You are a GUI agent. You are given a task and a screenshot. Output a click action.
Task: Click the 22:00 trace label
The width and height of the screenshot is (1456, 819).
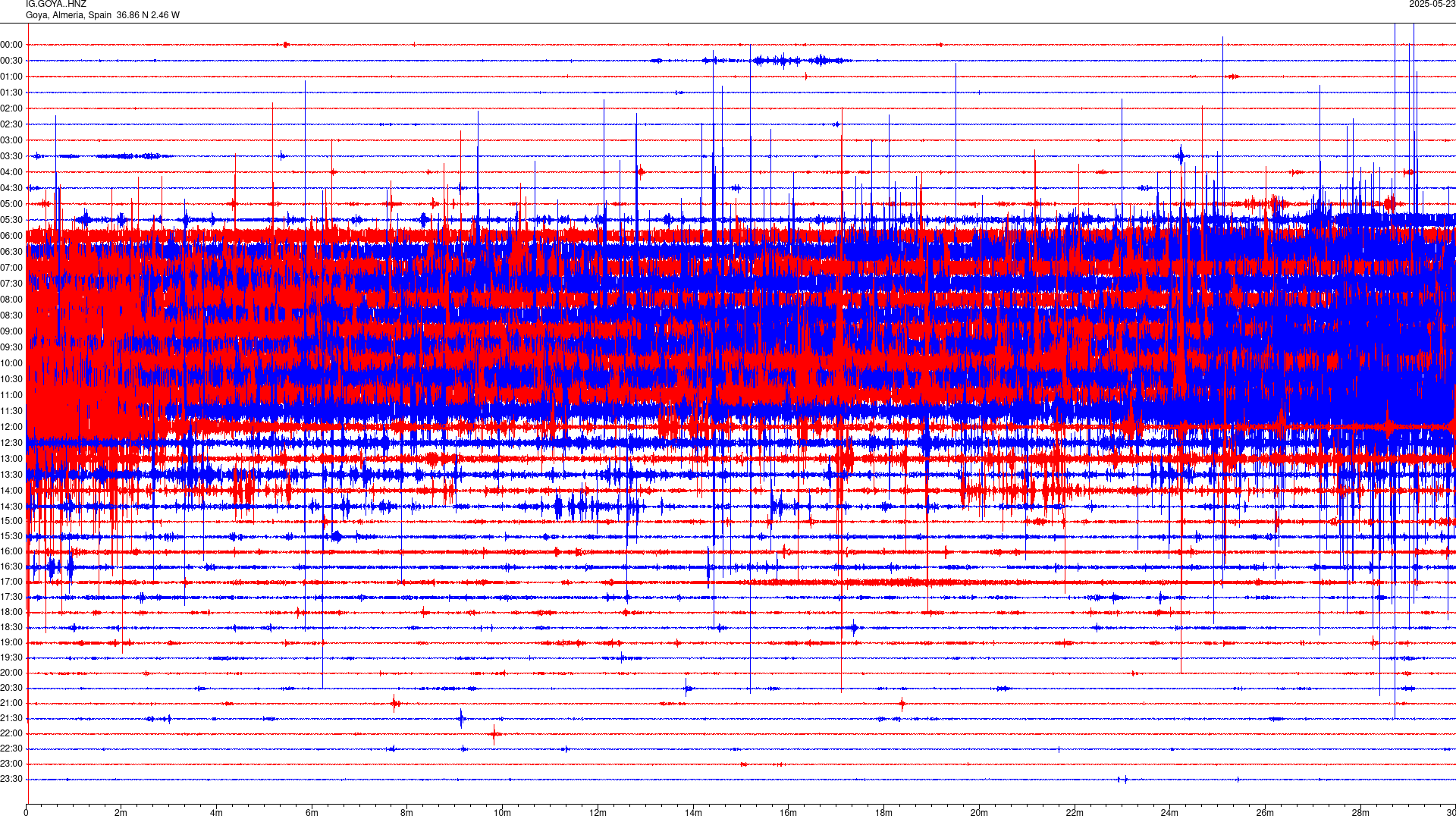coord(11,734)
